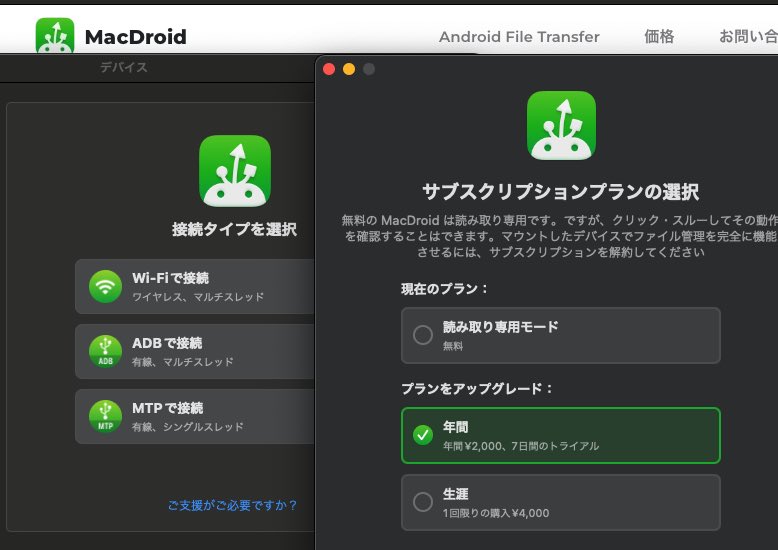Click the 有線、シングルスレッド subtitle
This screenshot has width=778, height=550.
coord(188,427)
